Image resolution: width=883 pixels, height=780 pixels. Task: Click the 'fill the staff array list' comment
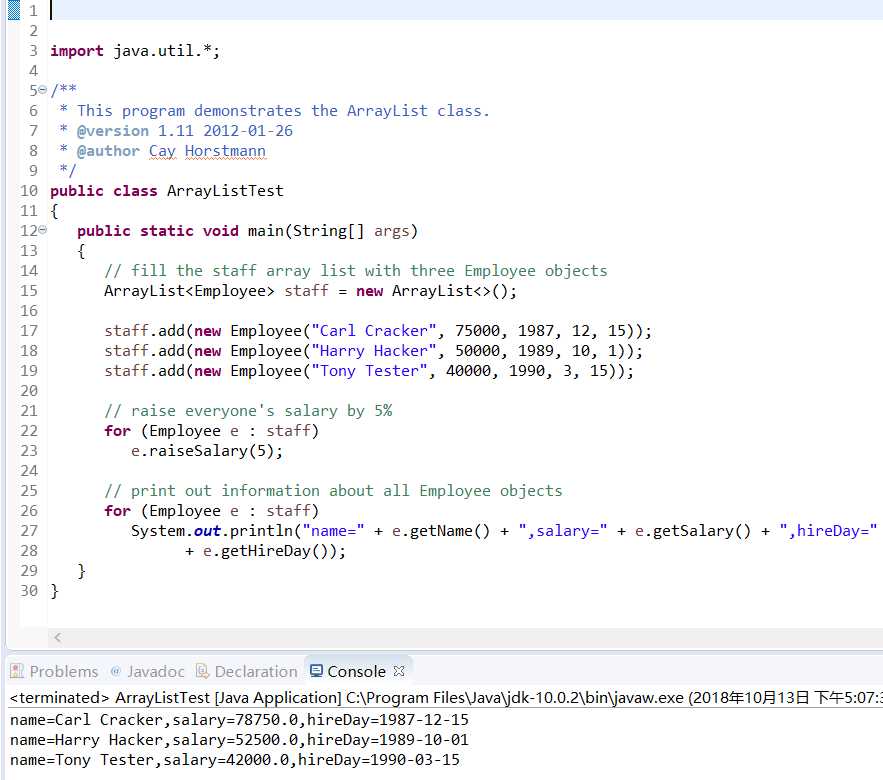(x=356, y=271)
